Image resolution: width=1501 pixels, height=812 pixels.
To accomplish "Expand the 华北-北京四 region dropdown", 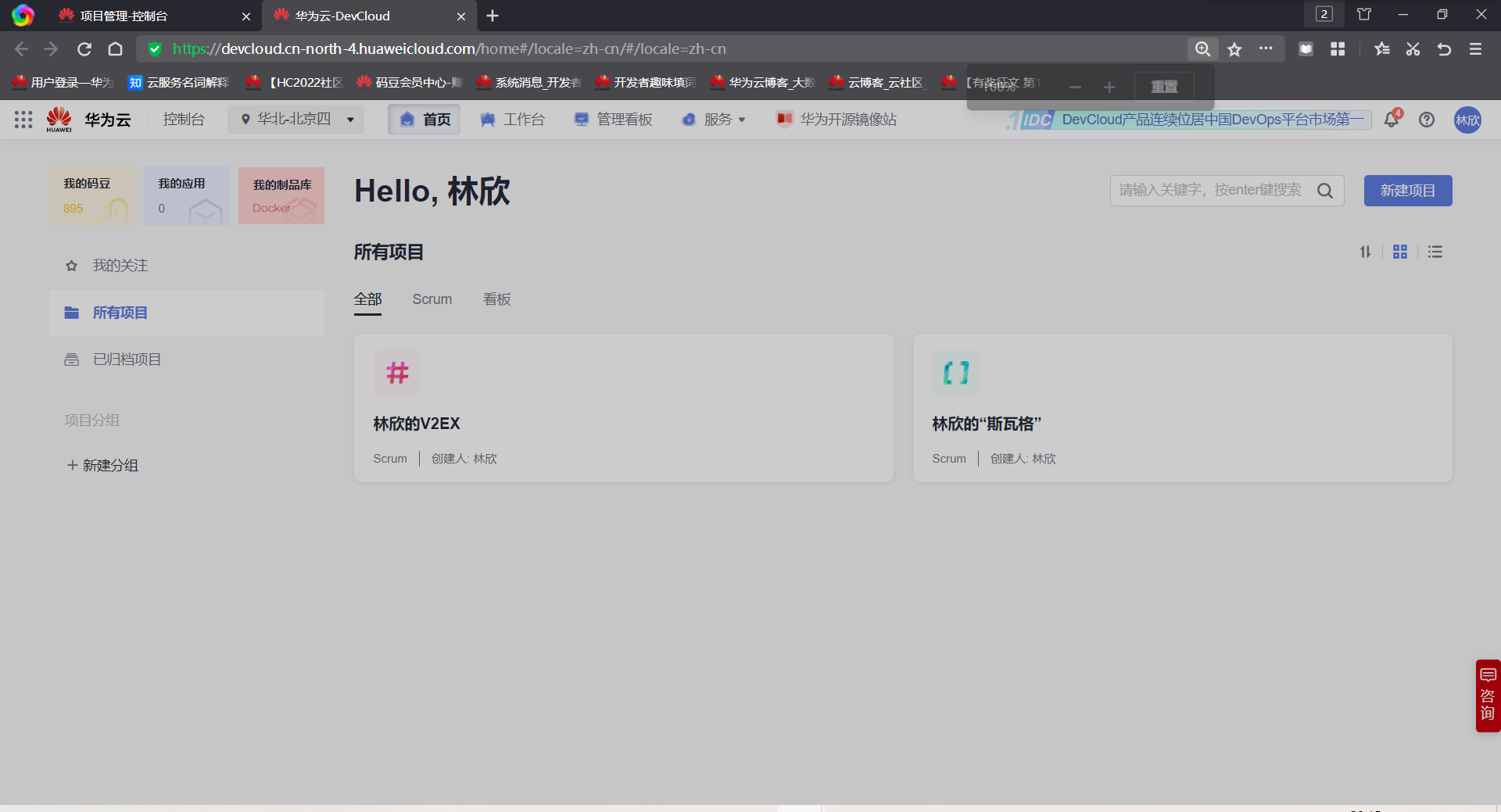I will (x=296, y=120).
